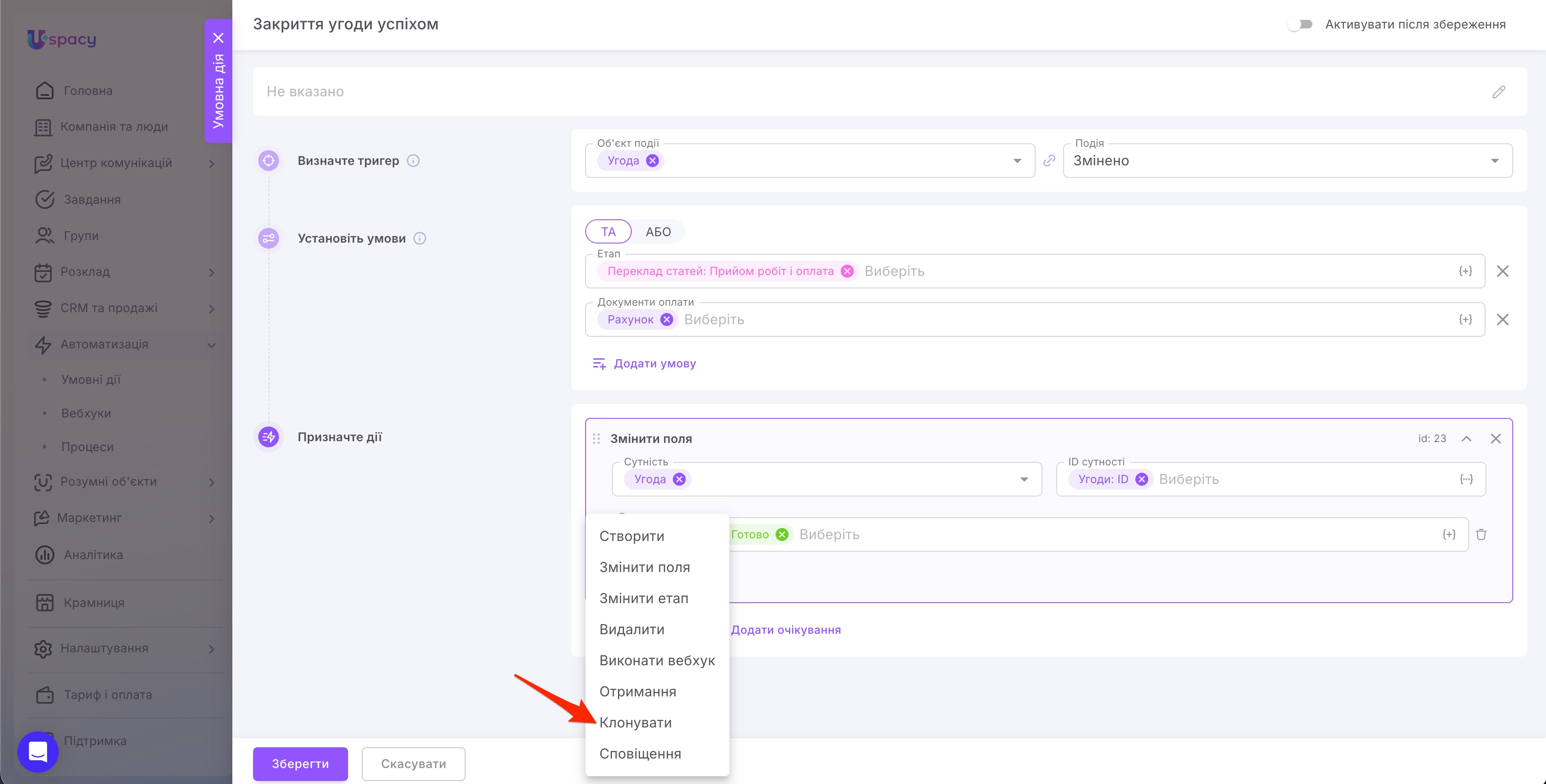The width and height of the screenshot is (1546, 784).
Task: Remove Угода tag in Сутність field
Action: tap(679, 479)
